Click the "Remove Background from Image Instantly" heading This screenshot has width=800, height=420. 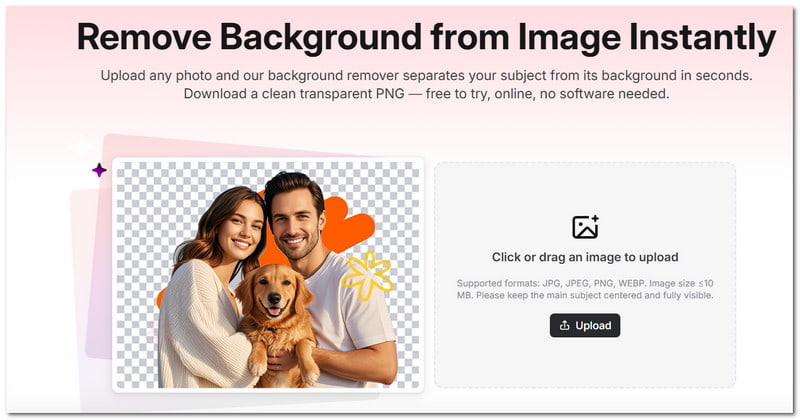pyautogui.click(x=427, y=38)
